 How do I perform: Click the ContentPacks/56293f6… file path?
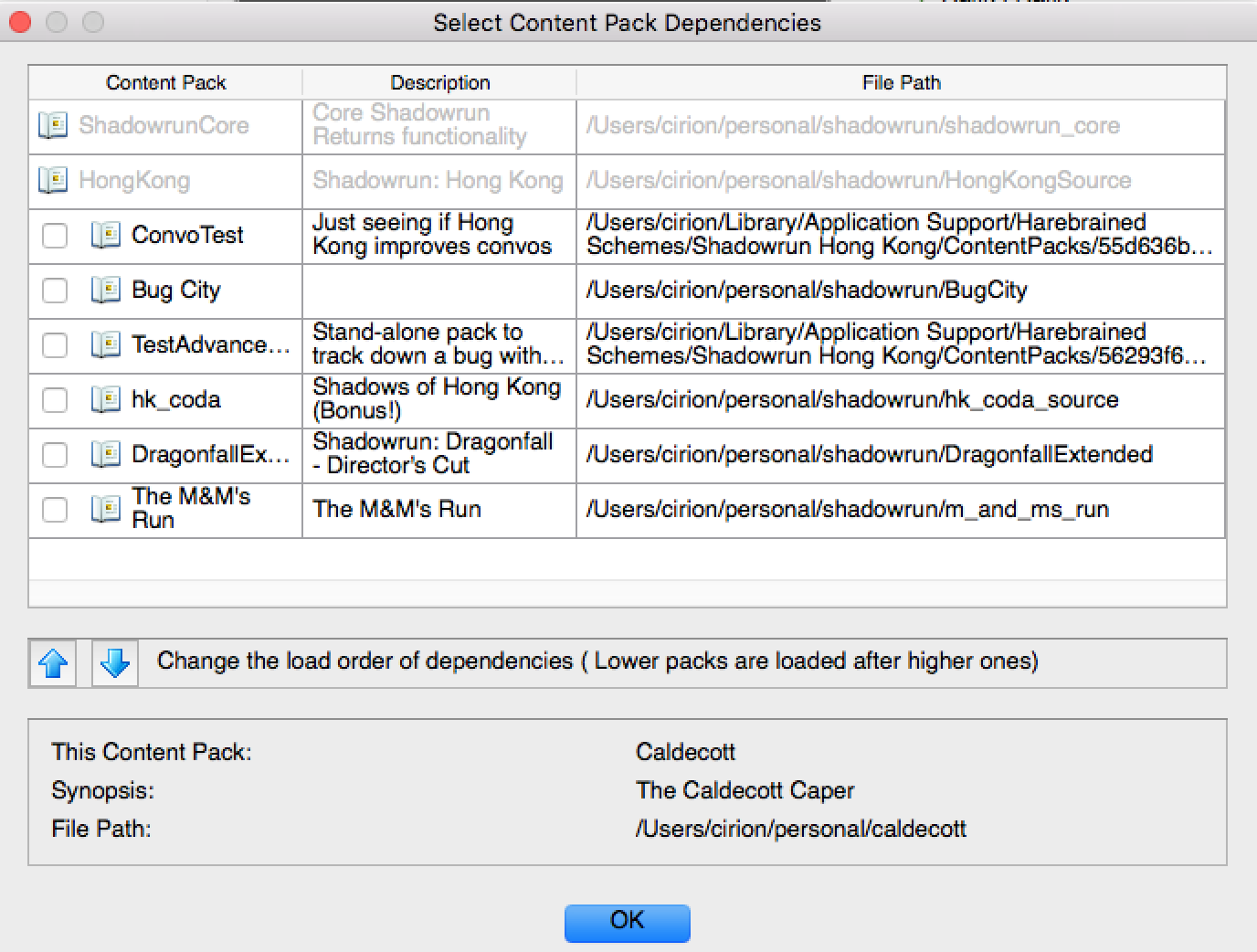point(897,344)
